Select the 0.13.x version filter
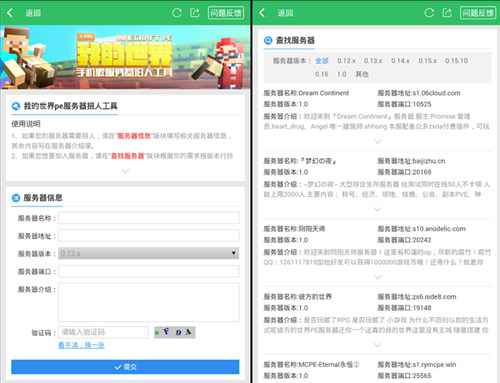Screen dimensions: 500x383 [x=373, y=61]
